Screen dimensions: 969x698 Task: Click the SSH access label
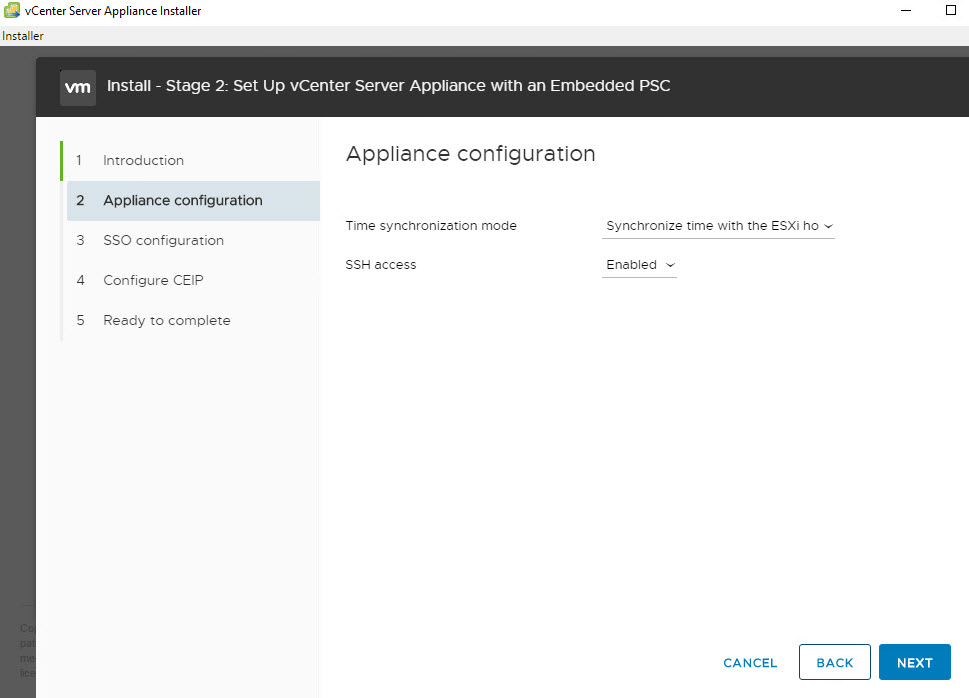tap(380, 265)
